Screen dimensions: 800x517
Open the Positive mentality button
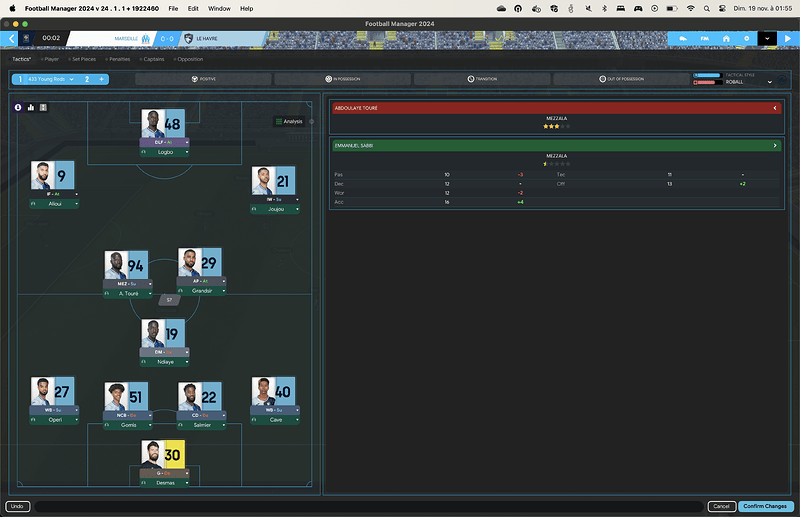tap(203, 79)
